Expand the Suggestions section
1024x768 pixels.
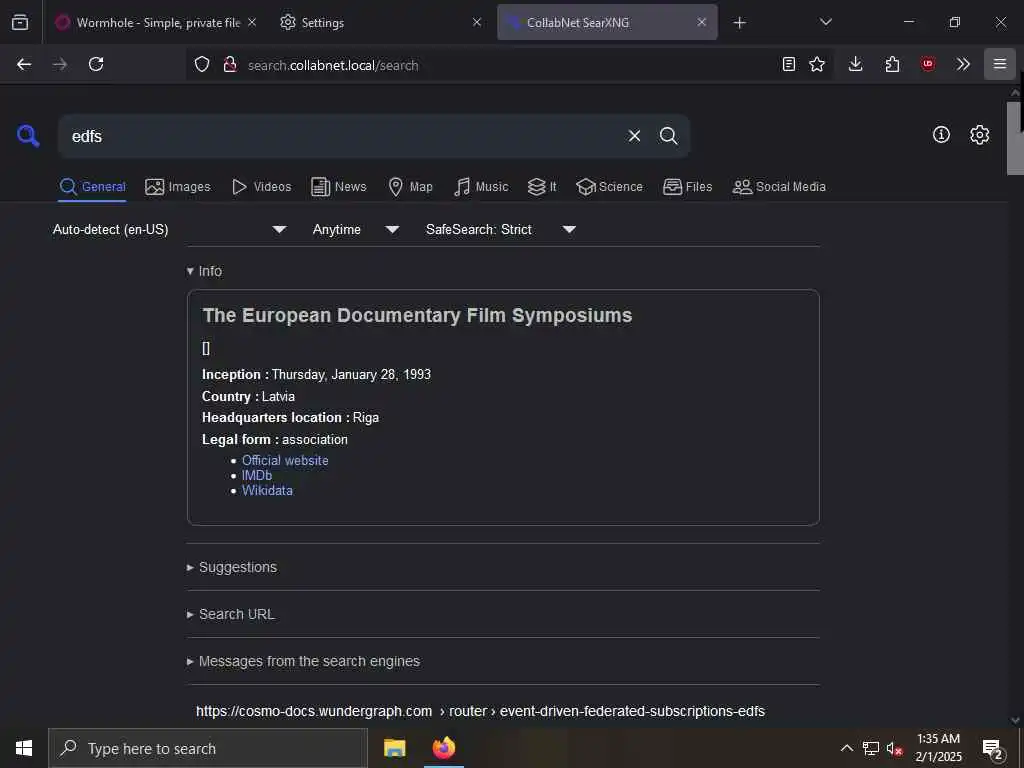coord(232,567)
